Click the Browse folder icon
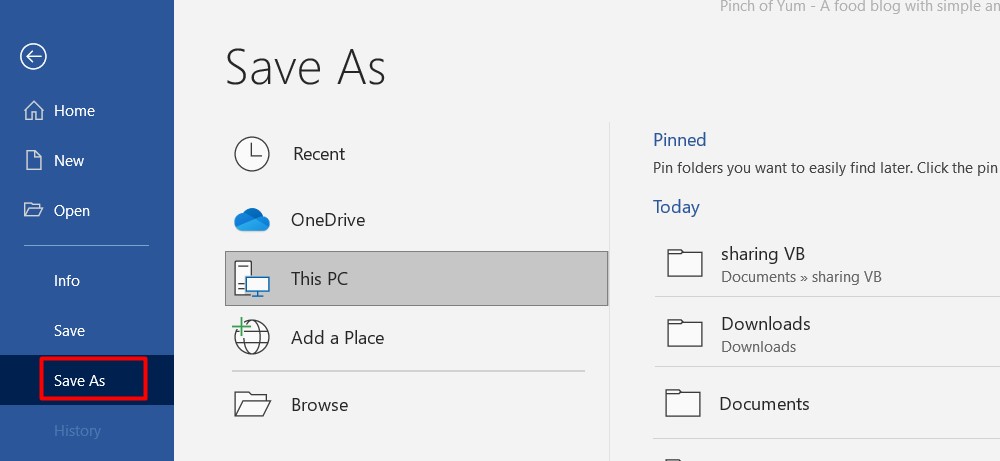This screenshot has width=1000, height=461. (x=252, y=404)
